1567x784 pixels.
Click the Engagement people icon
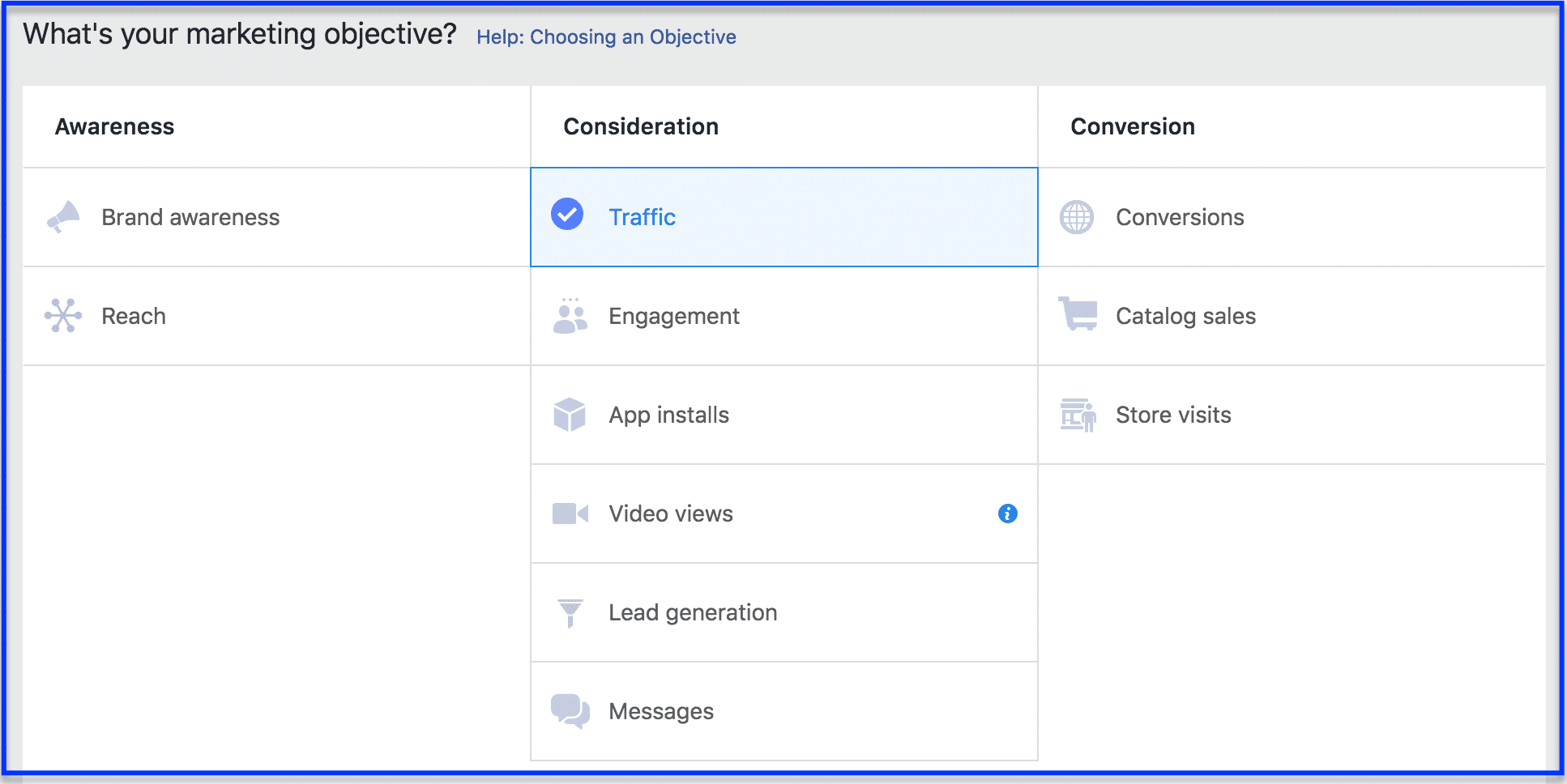pyautogui.click(x=570, y=316)
